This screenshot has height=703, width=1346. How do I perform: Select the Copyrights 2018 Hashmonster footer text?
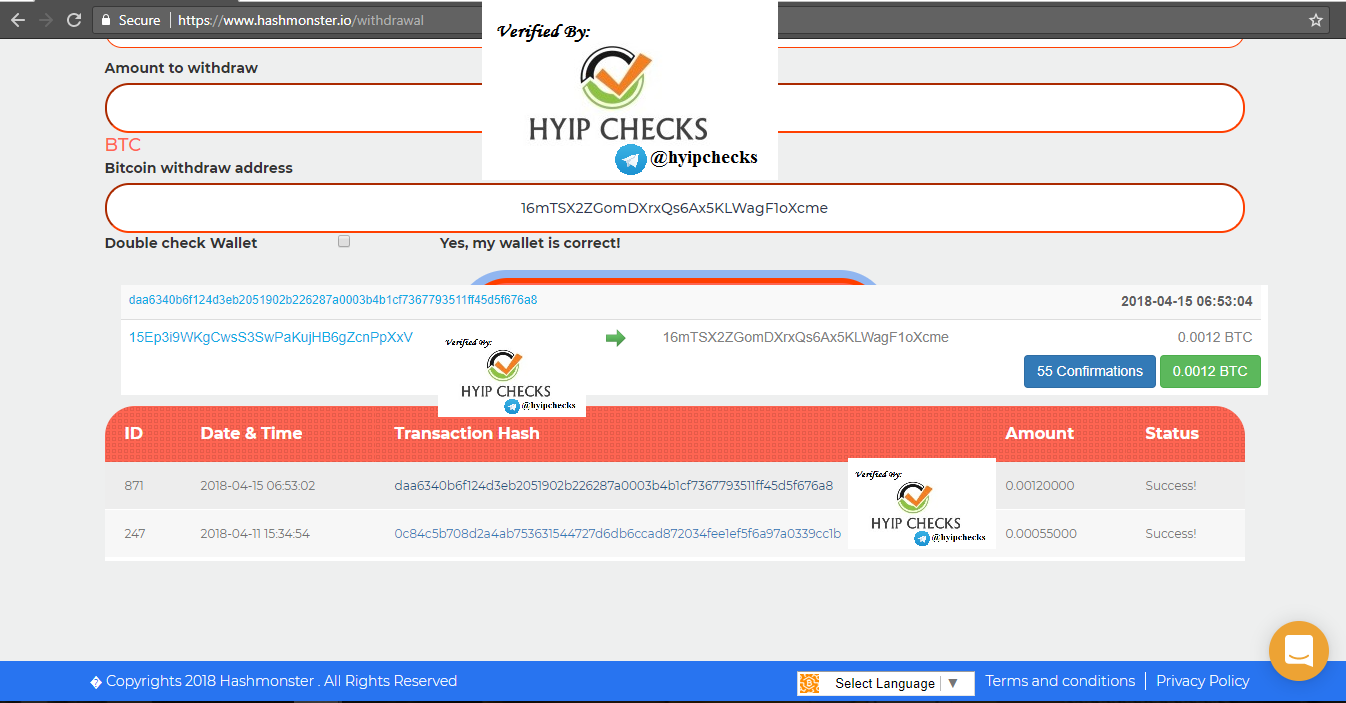pyautogui.click(x=273, y=681)
